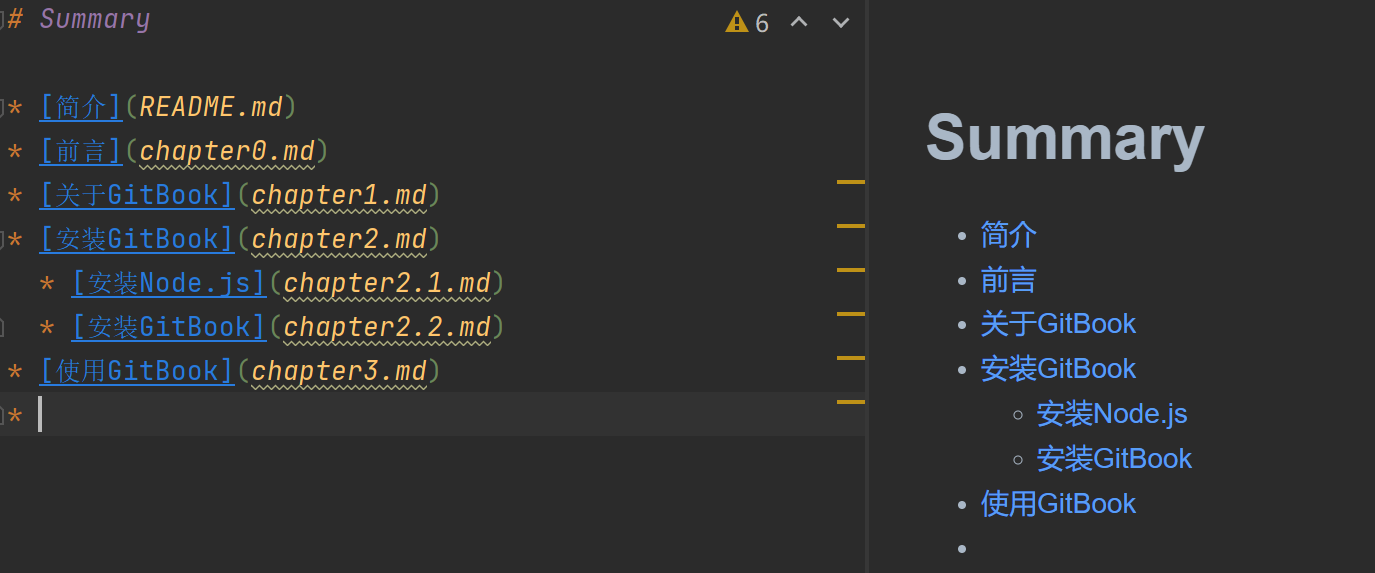The image size is (1375, 573).
Task: Jump to next highlighted problem with down arrow
Action: click(x=841, y=22)
